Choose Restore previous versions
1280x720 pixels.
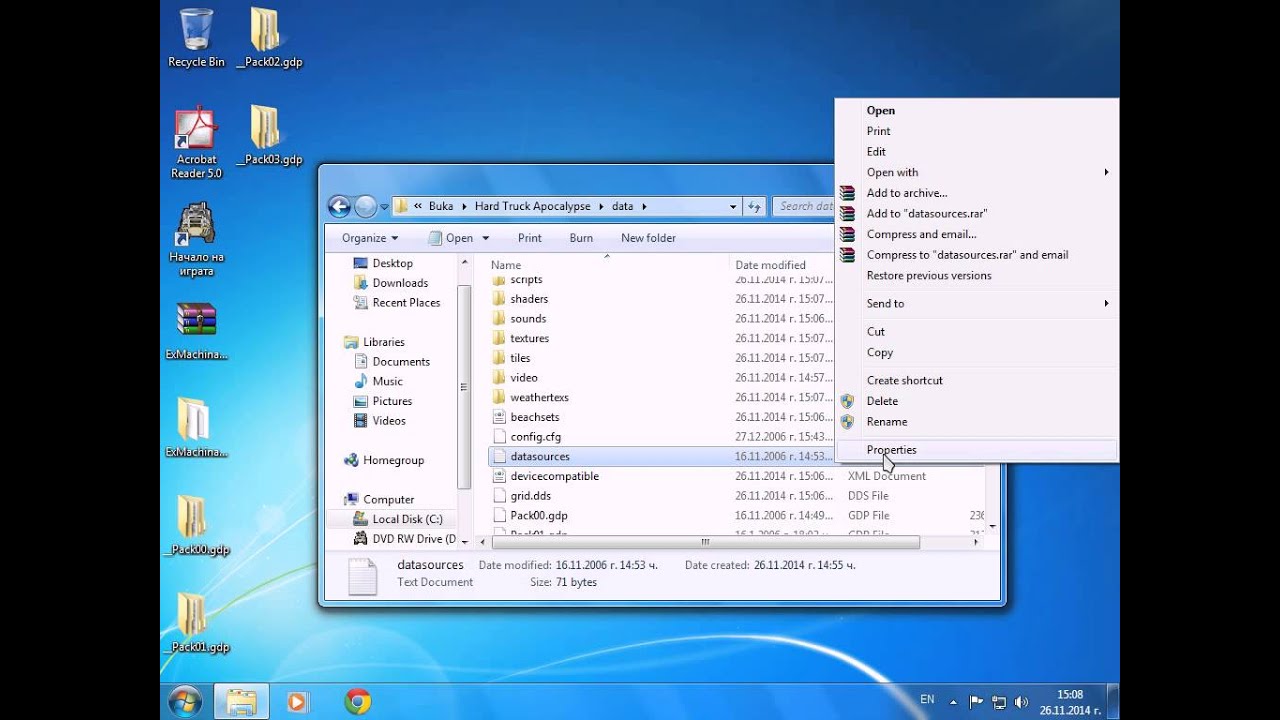(977, 275)
